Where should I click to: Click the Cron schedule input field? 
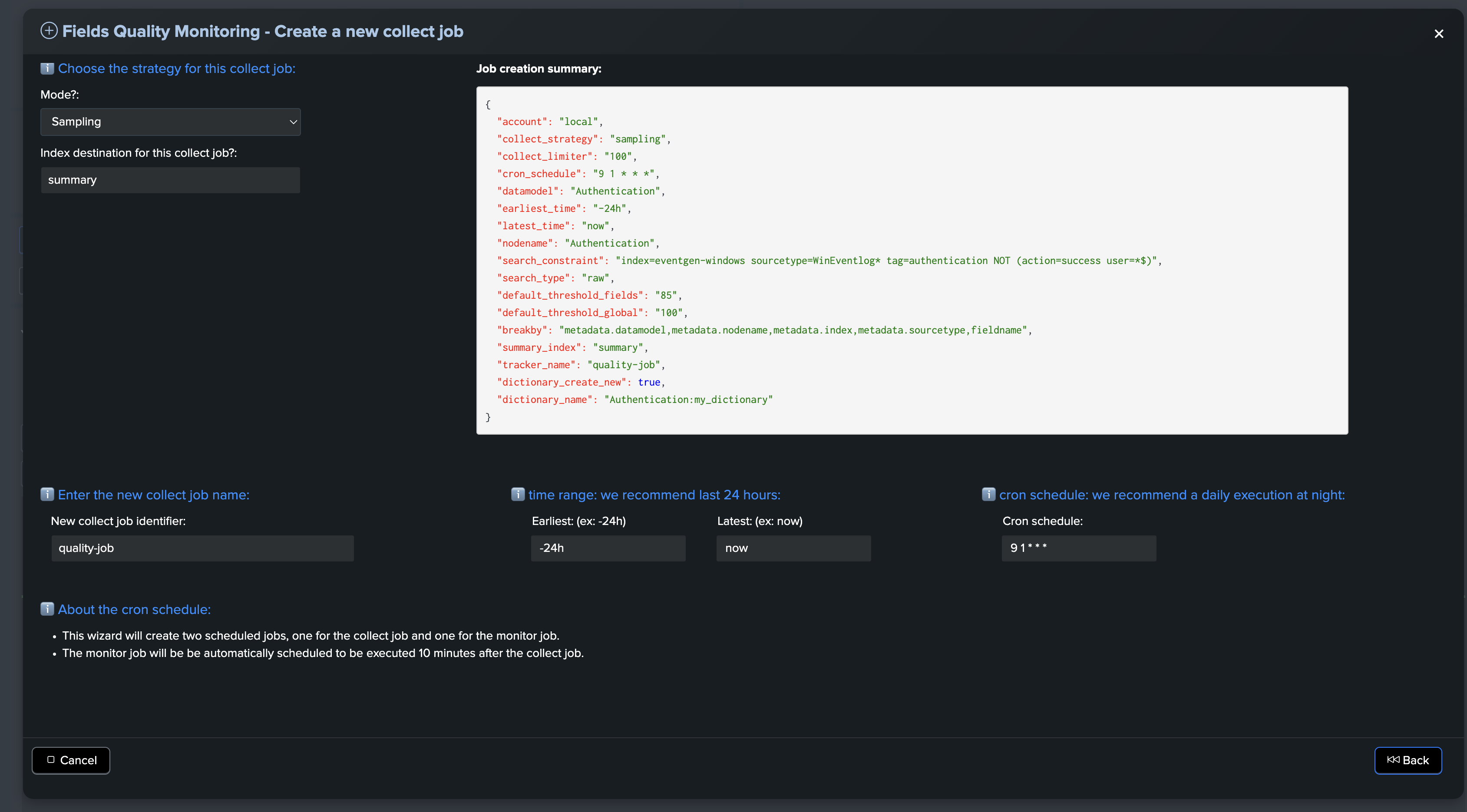coord(1079,548)
